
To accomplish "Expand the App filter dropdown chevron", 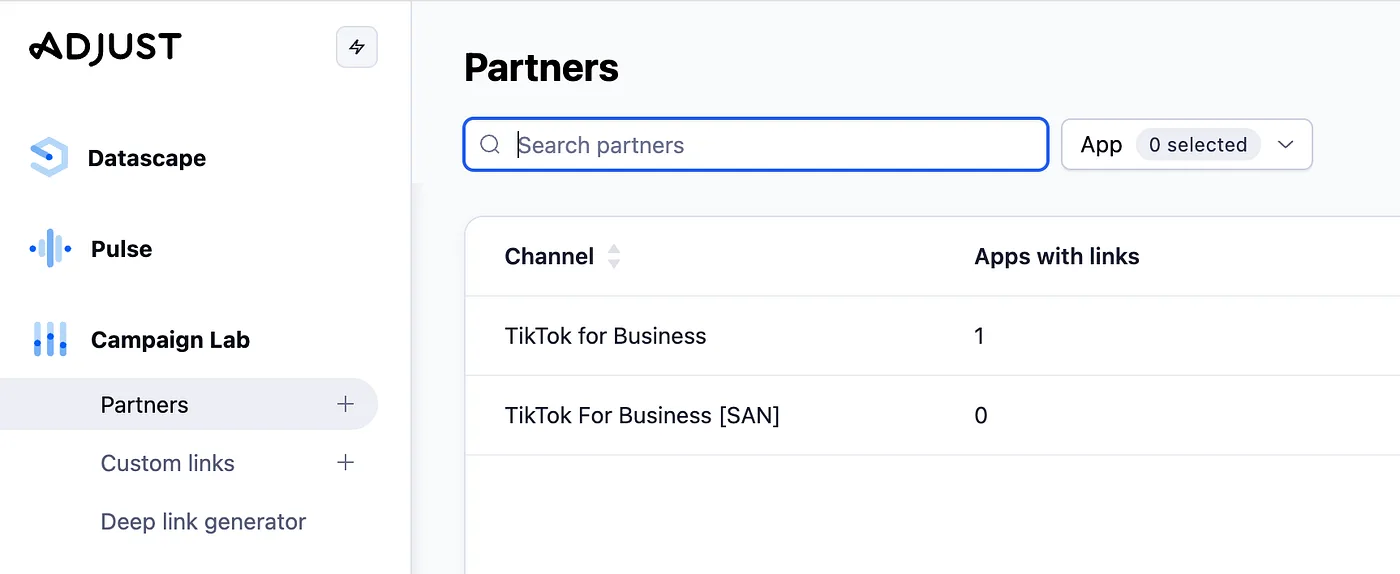I will tap(1286, 145).
